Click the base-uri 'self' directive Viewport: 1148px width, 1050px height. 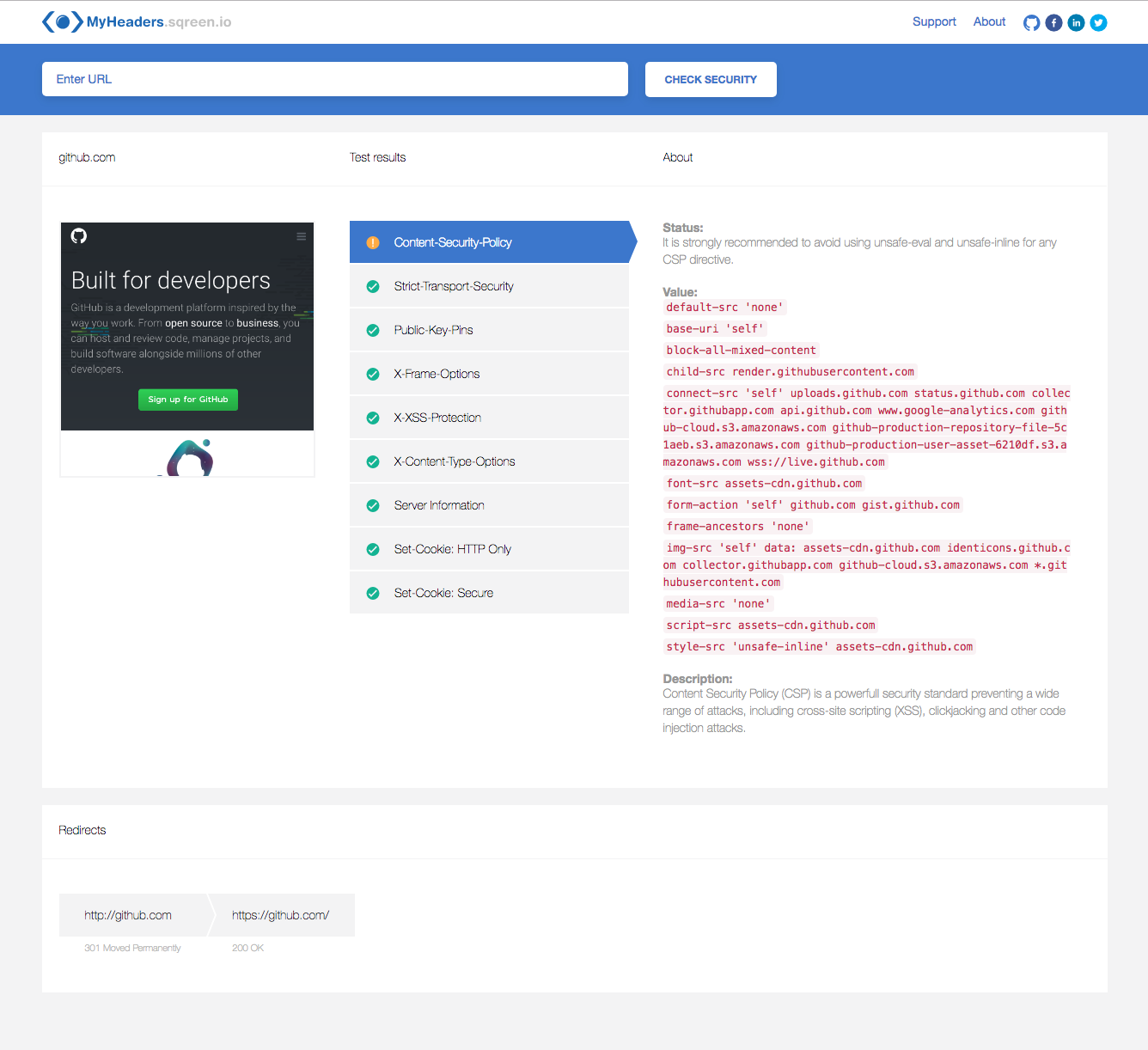click(x=715, y=329)
